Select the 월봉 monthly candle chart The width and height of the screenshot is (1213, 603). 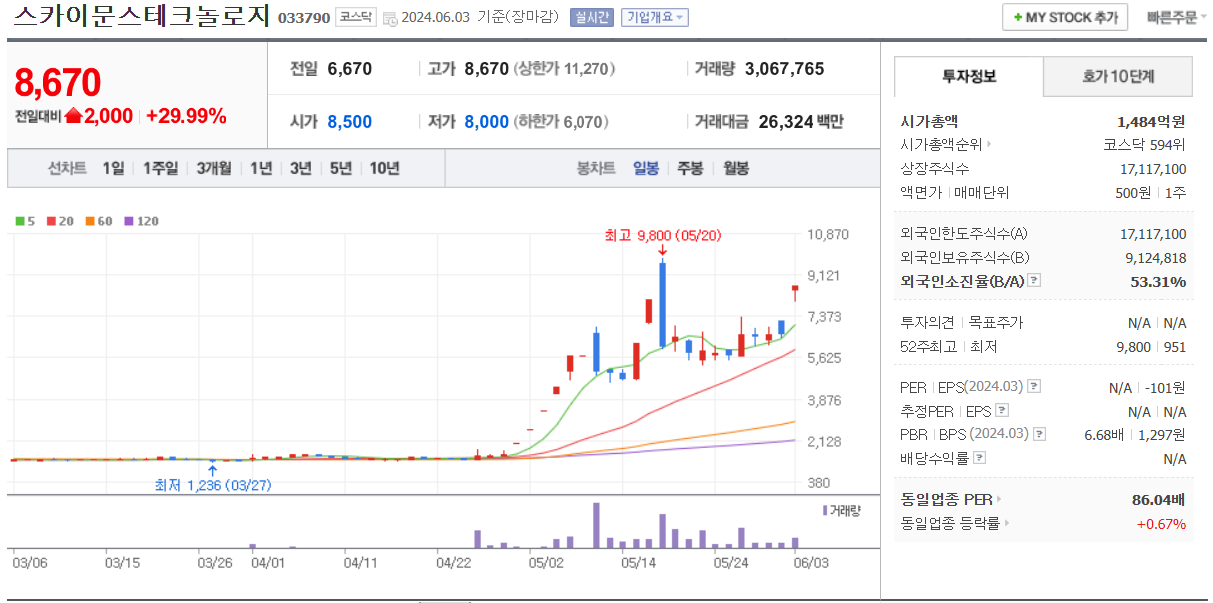pos(736,168)
